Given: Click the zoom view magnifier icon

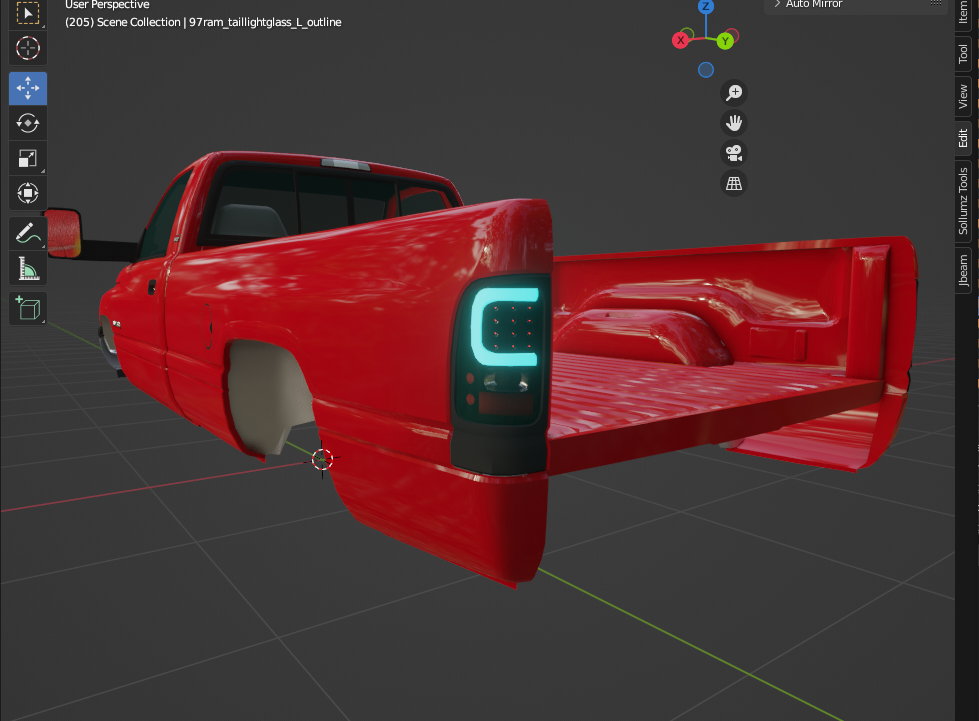Looking at the screenshot, I should 734,93.
